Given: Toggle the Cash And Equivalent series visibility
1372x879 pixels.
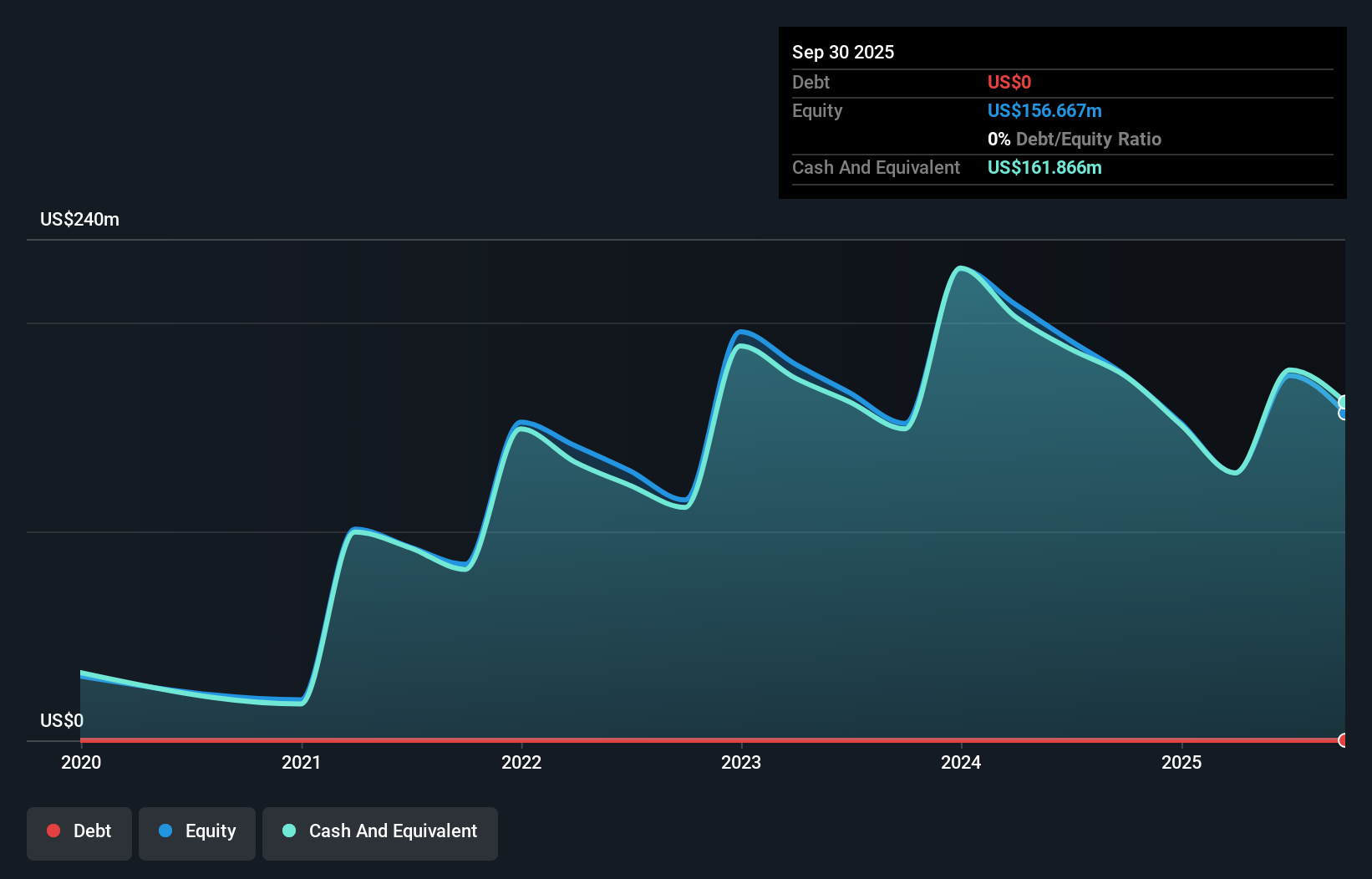Looking at the screenshot, I should tap(379, 831).
